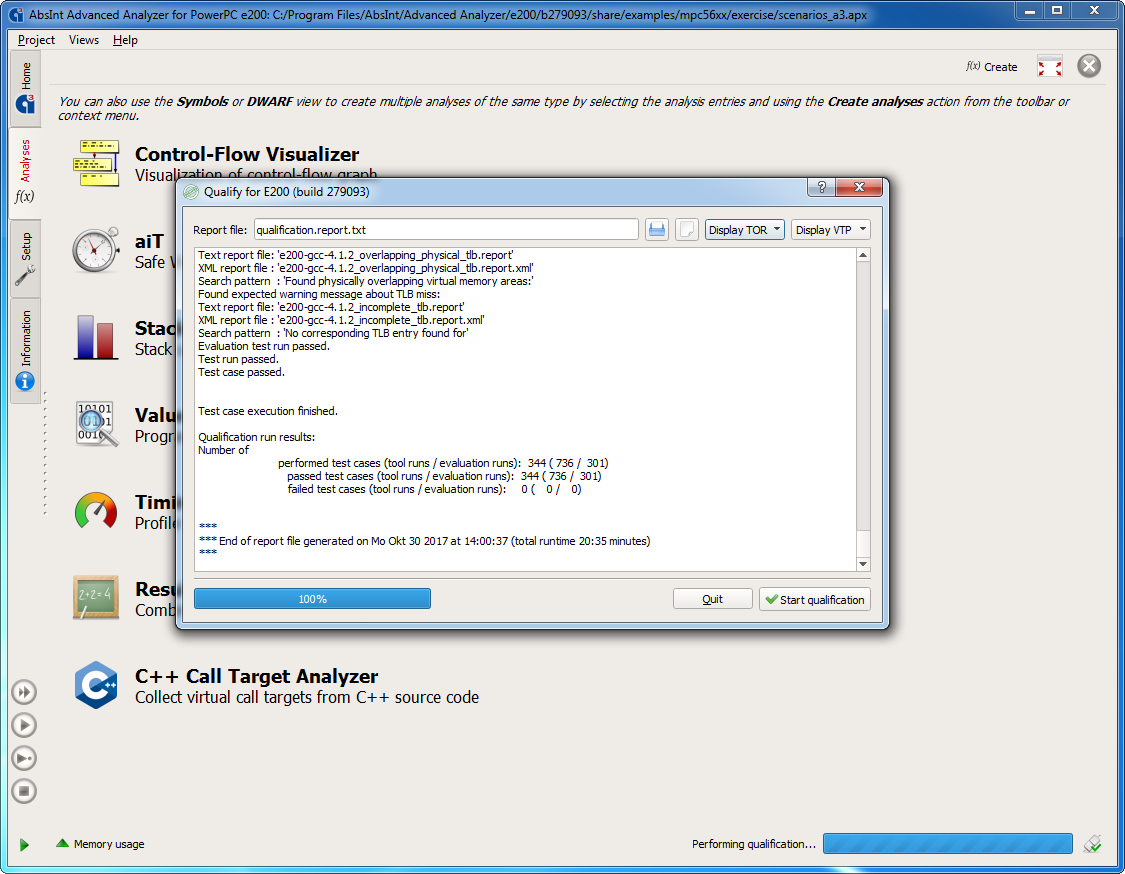Click the dialog help question mark button
This screenshot has height=874, width=1125.
822,187
